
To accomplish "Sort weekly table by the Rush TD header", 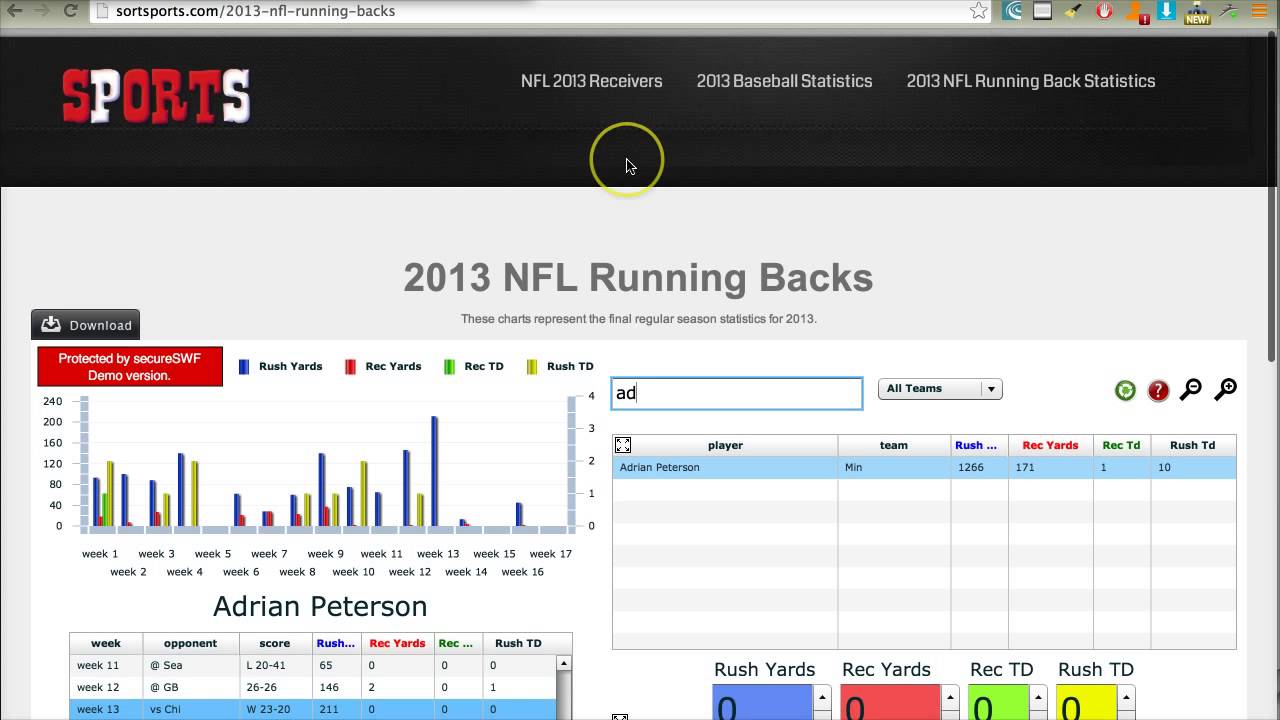I will pyautogui.click(x=518, y=643).
